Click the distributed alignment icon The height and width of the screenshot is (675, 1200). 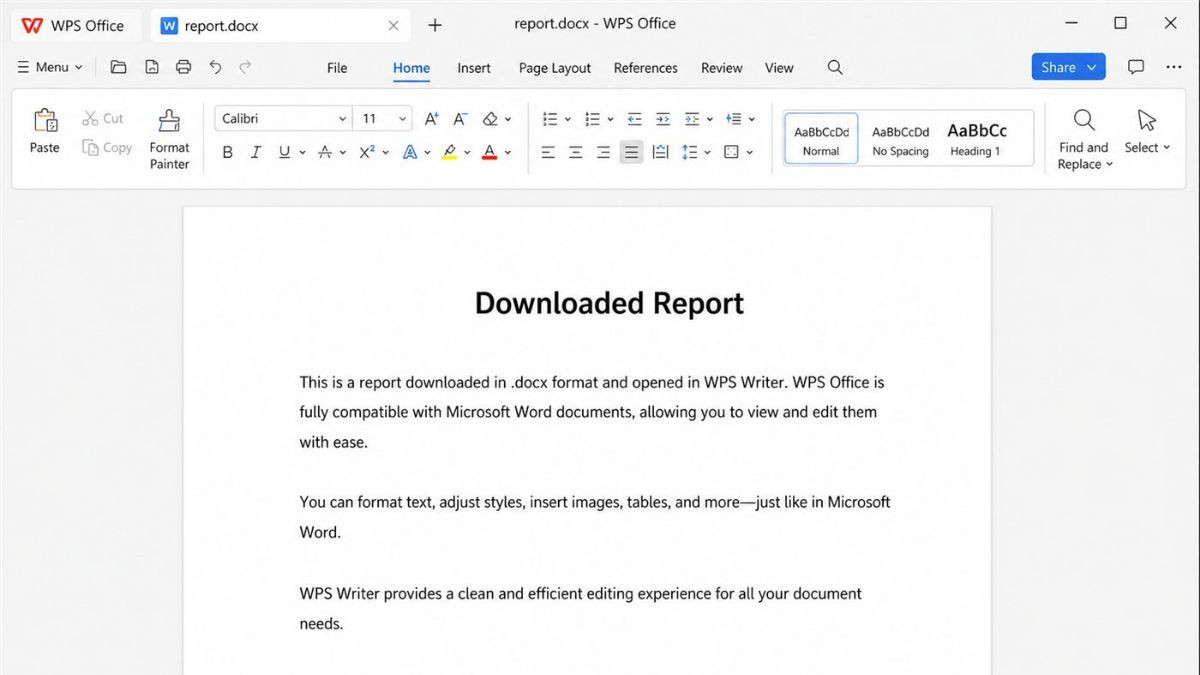(x=660, y=152)
